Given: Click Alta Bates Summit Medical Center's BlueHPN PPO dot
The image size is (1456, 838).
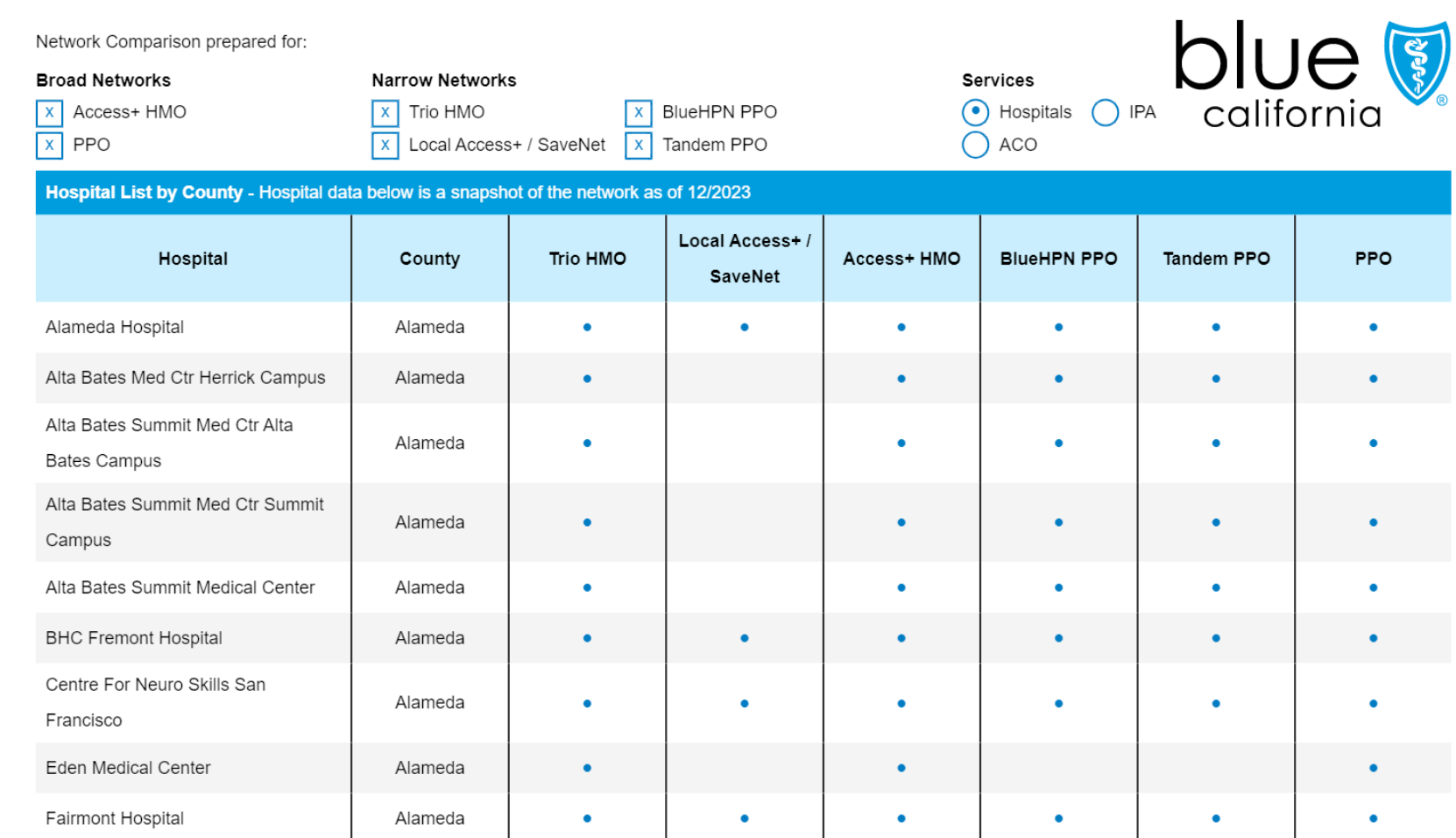Looking at the screenshot, I should click(x=1059, y=587).
